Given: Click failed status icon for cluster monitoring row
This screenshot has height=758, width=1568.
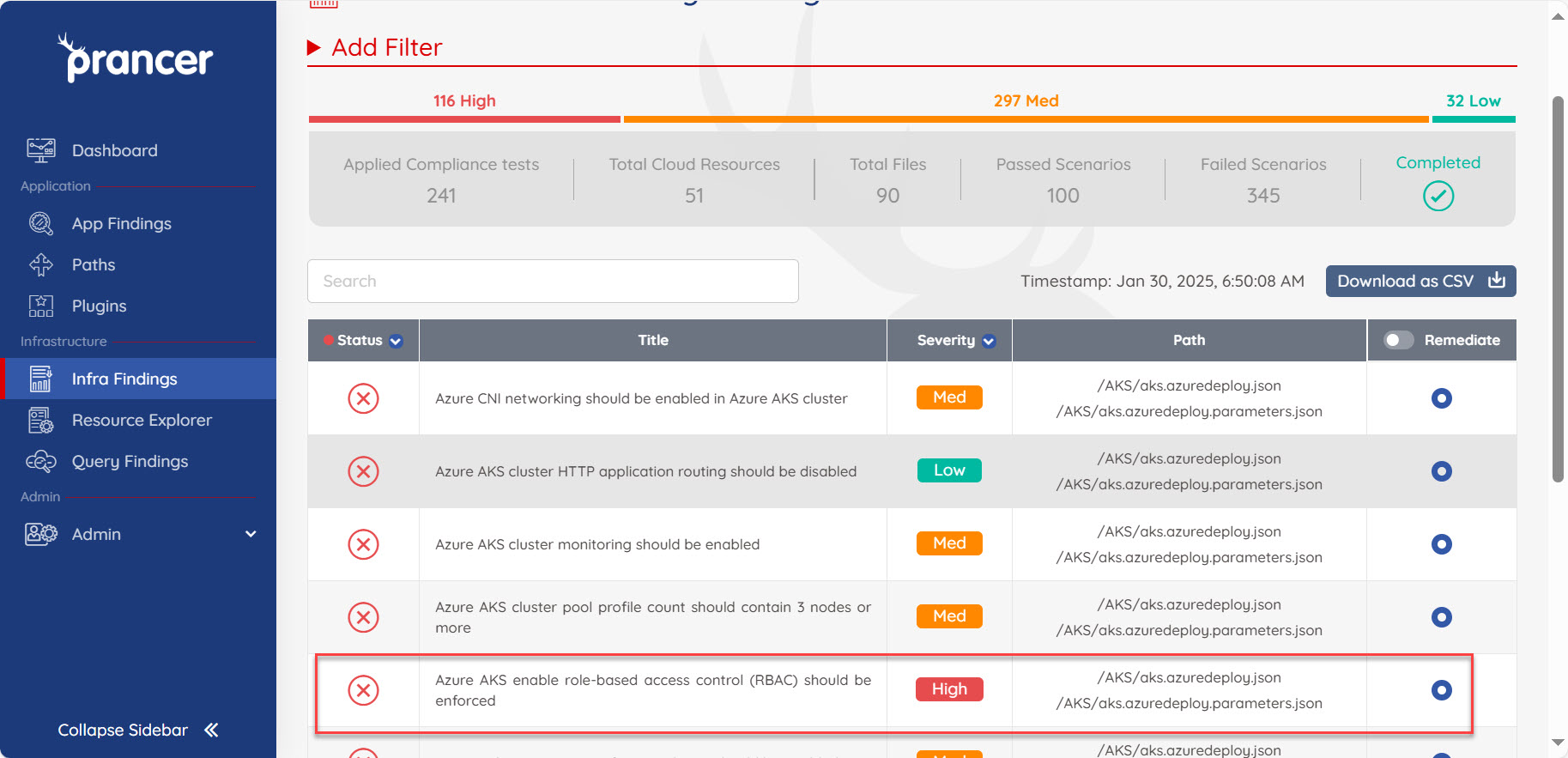Looking at the screenshot, I should click(x=363, y=544).
